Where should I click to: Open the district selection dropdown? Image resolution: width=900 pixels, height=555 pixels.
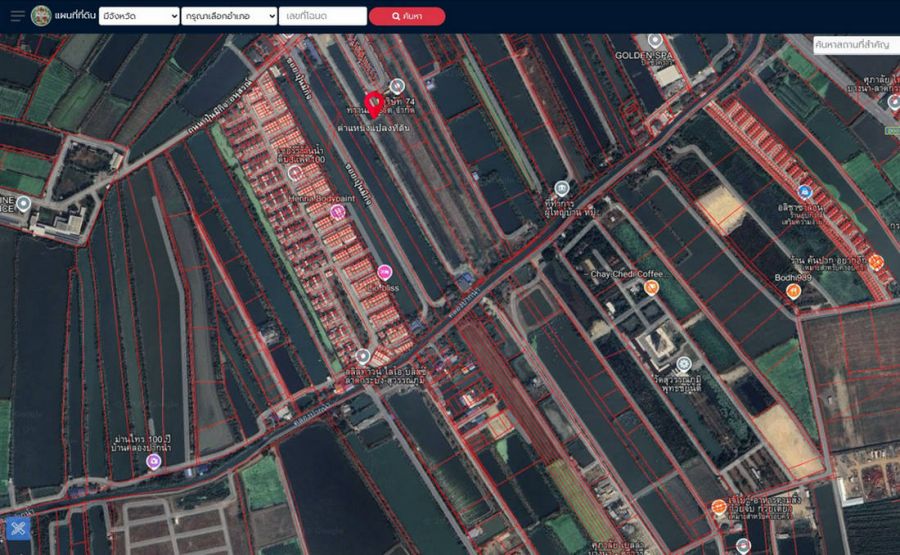coord(230,16)
